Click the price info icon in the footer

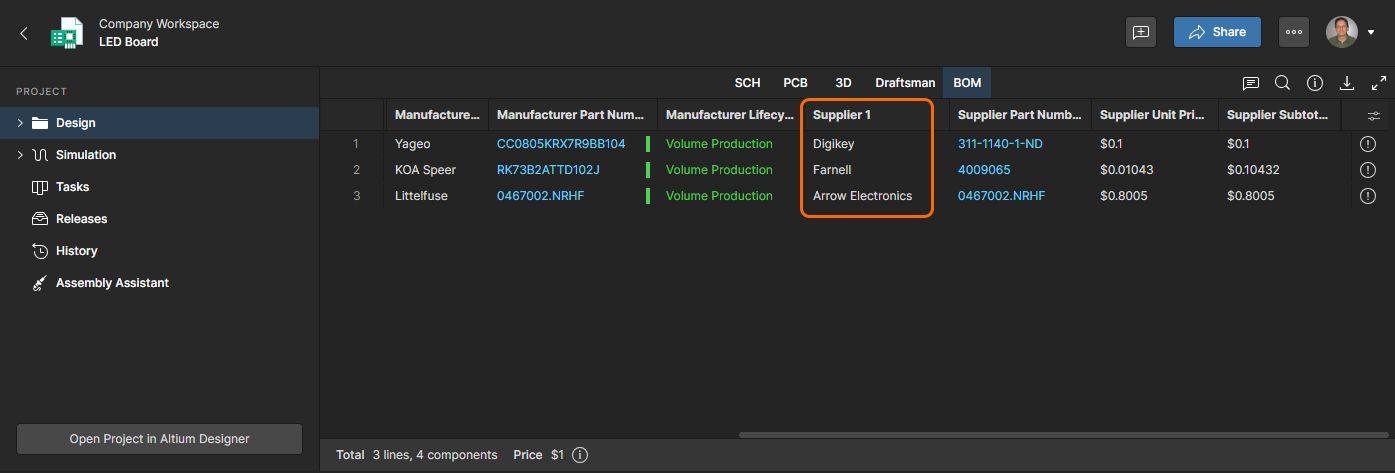click(x=580, y=455)
